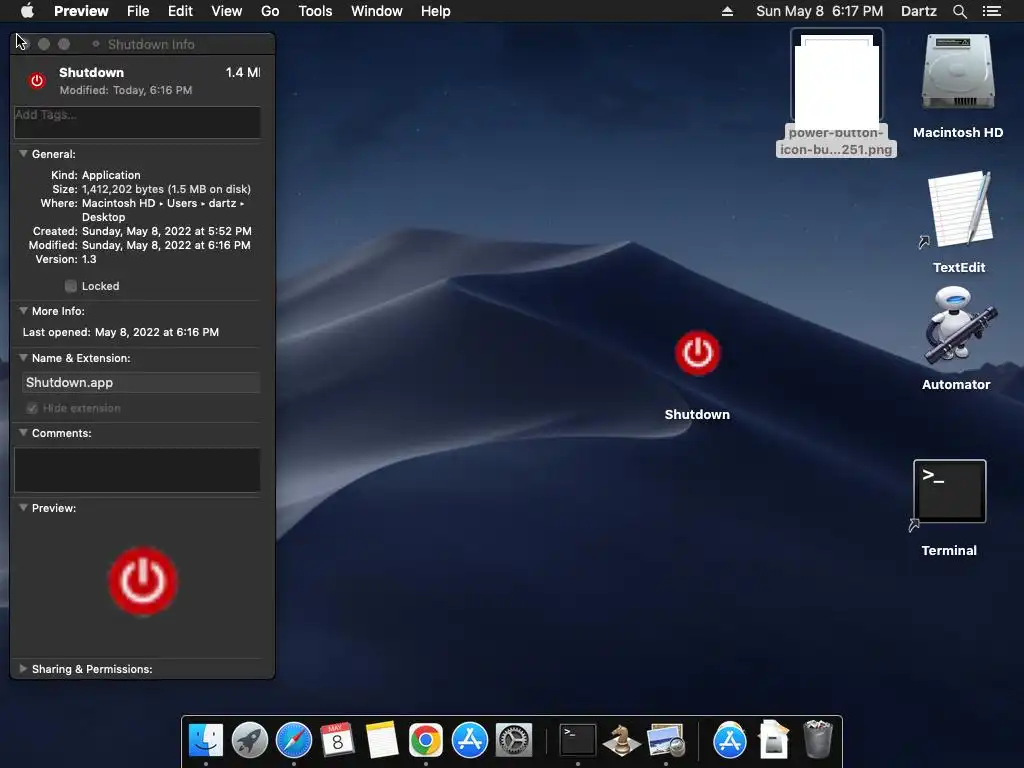Open Spotlight search in menu bar
This screenshot has width=1024, height=768.
point(959,11)
